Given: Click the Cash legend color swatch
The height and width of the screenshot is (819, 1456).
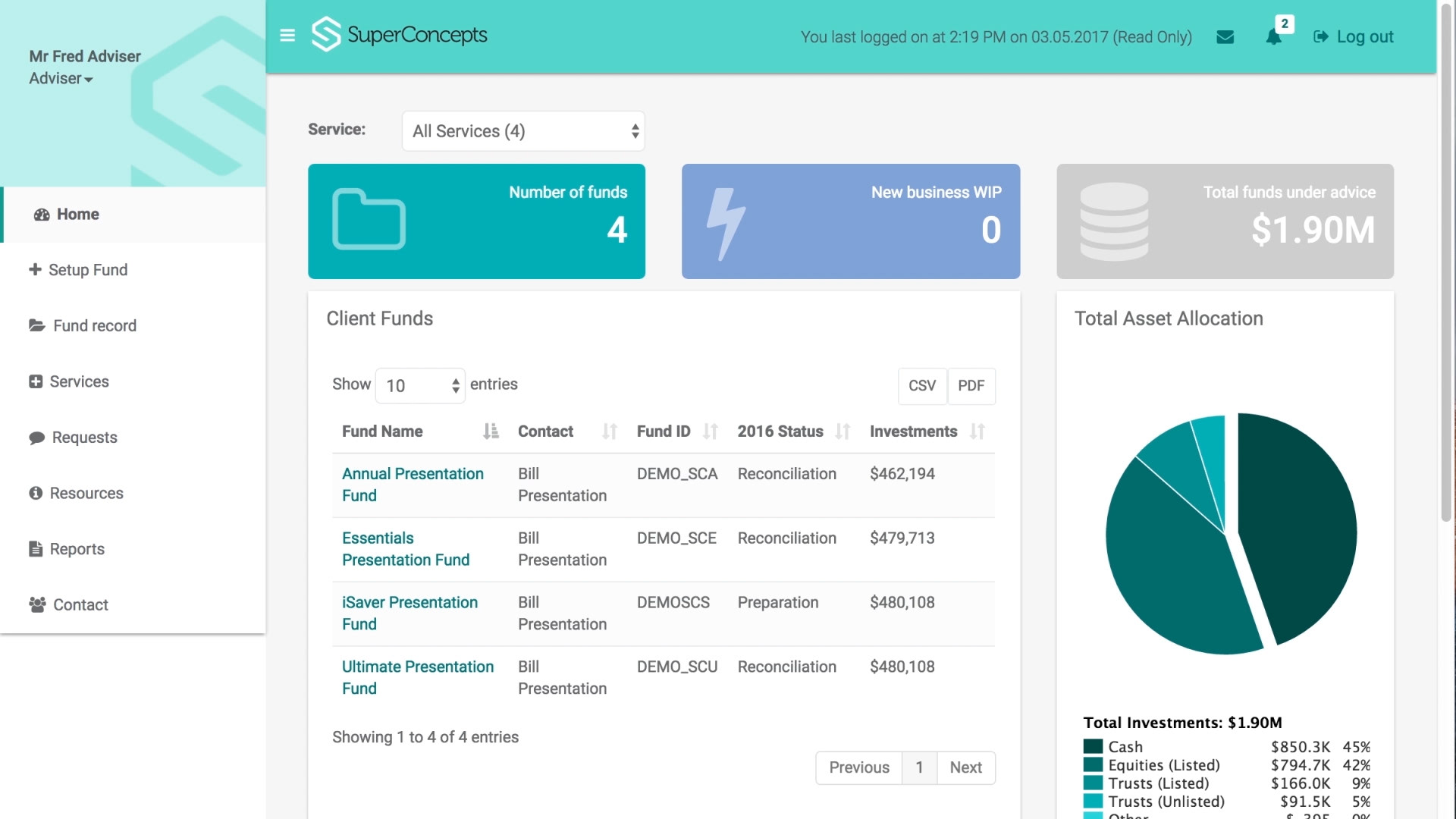Looking at the screenshot, I should point(1093,747).
